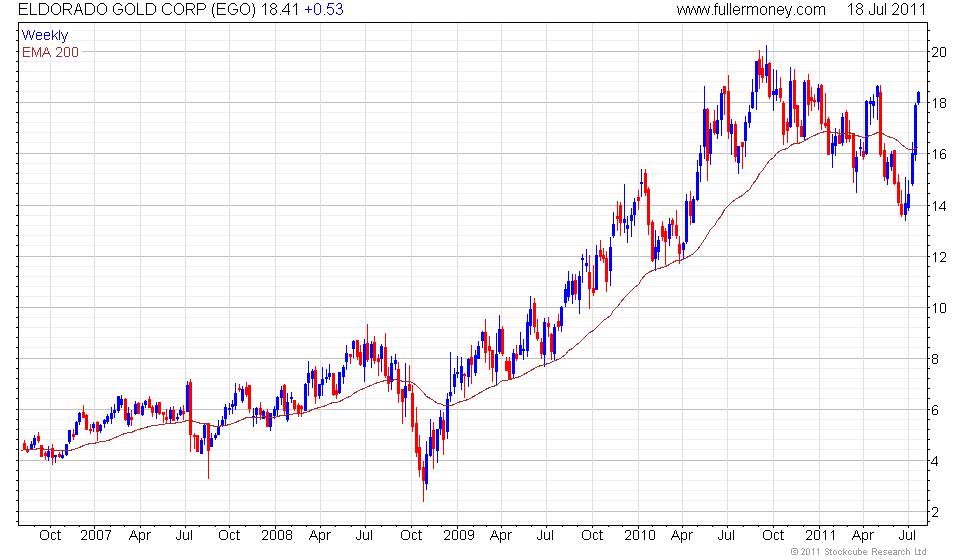Click the Apr label after 2009
The width and height of the screenshot is (980, 560).
pos(501,536)
